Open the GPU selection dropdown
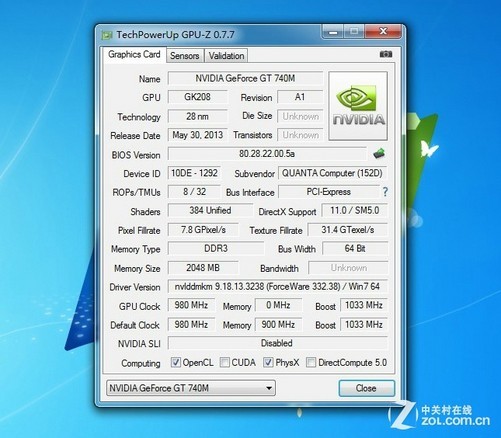Image resolution: width=501 pixels, height=438 pixels. click(191, 388)
